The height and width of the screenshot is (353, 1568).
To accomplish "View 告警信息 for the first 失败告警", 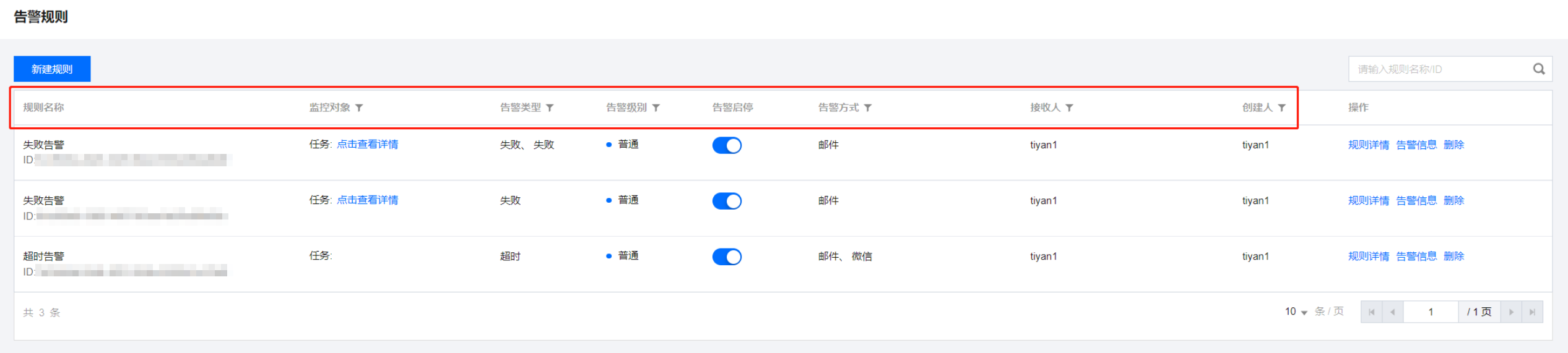I will pyautogui.click(x=1416, y=145).
